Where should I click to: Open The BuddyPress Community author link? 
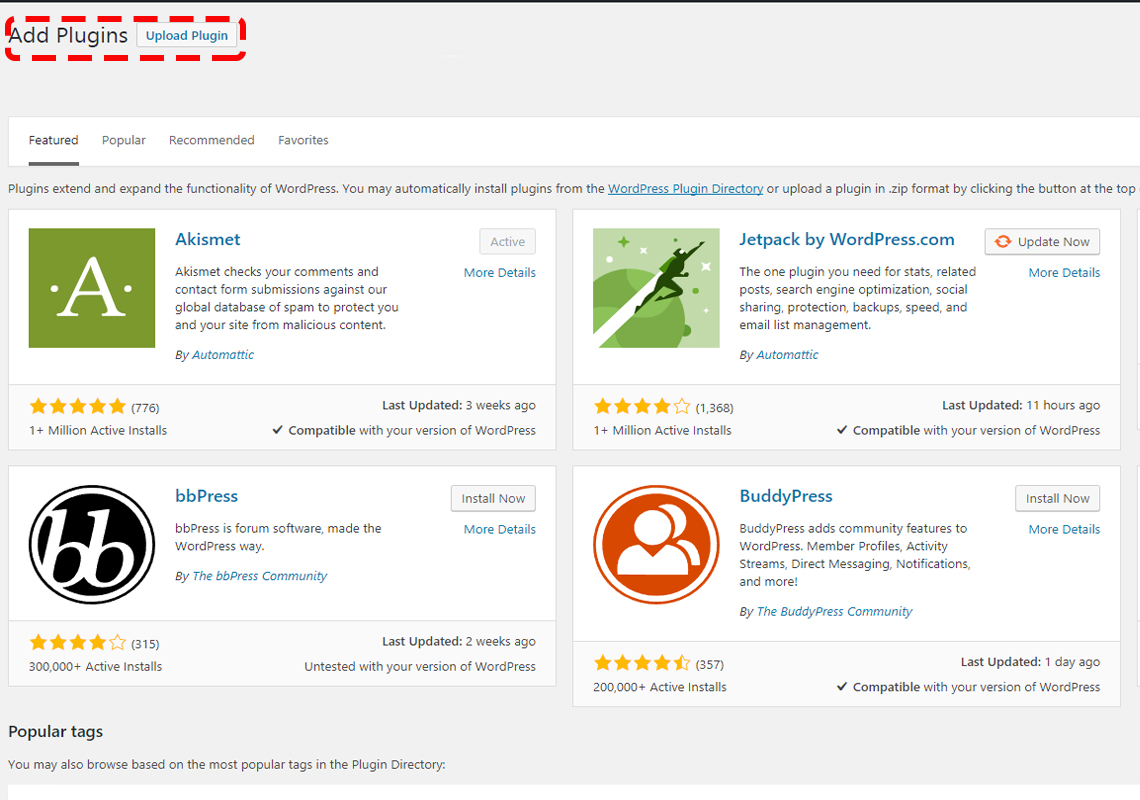pyautogui.click(x=835, y=612)
